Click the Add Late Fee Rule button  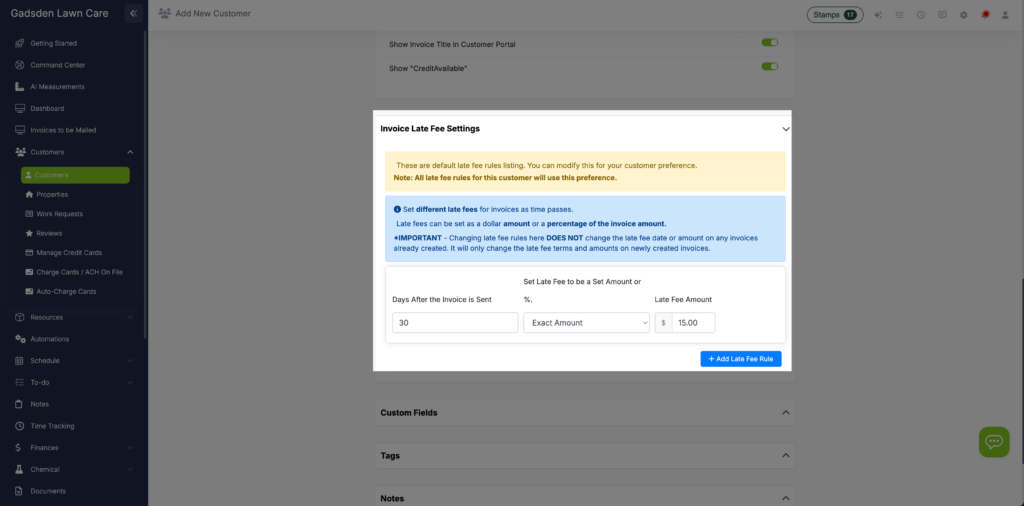point(740,359)
